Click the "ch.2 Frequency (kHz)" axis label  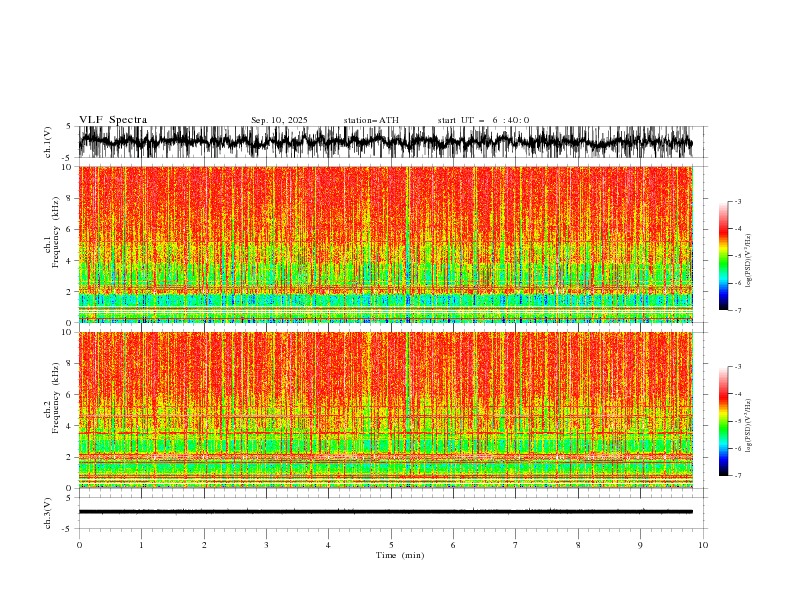pyautogui.click(x=53, y=398)
